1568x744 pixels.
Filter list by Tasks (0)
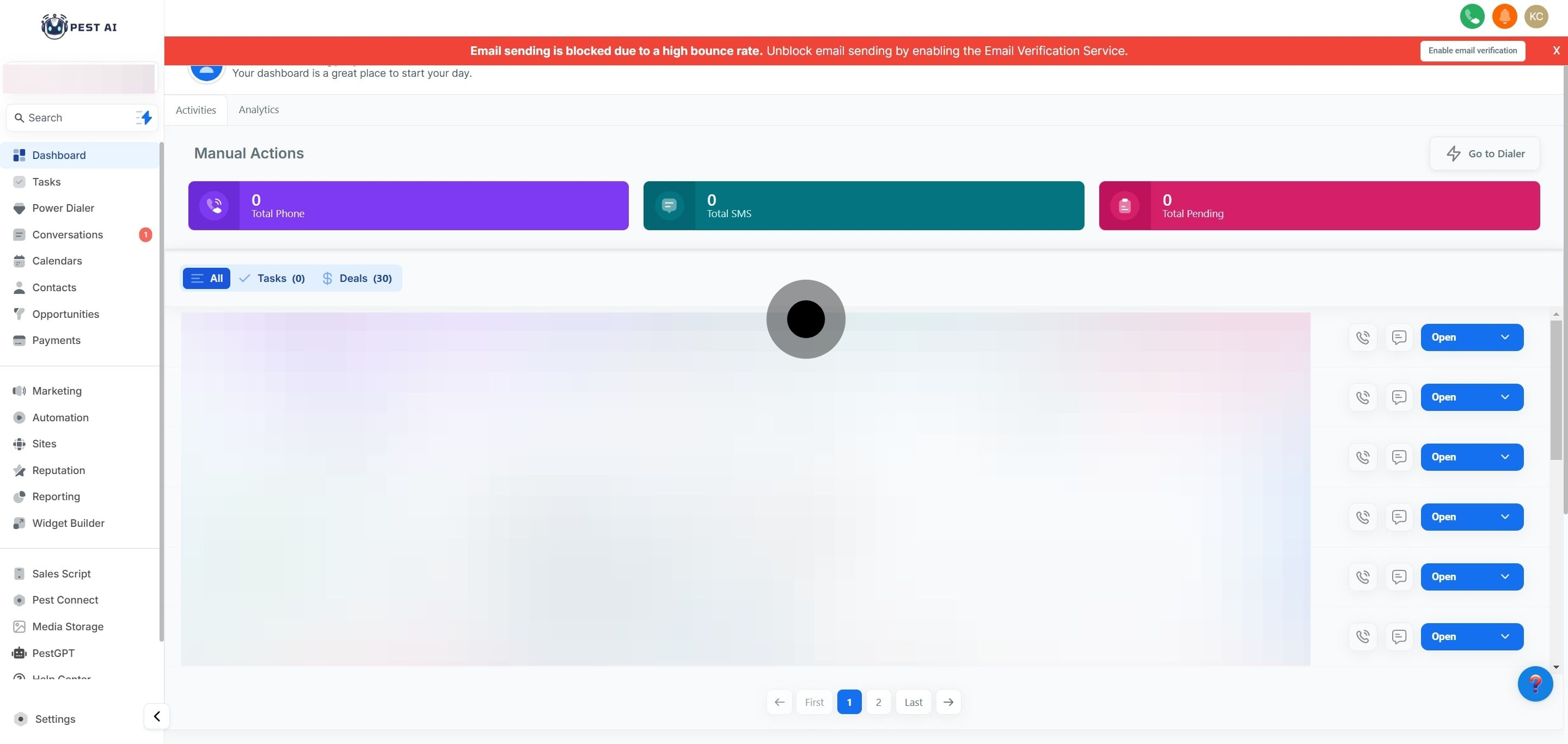[x=272, y=278]
